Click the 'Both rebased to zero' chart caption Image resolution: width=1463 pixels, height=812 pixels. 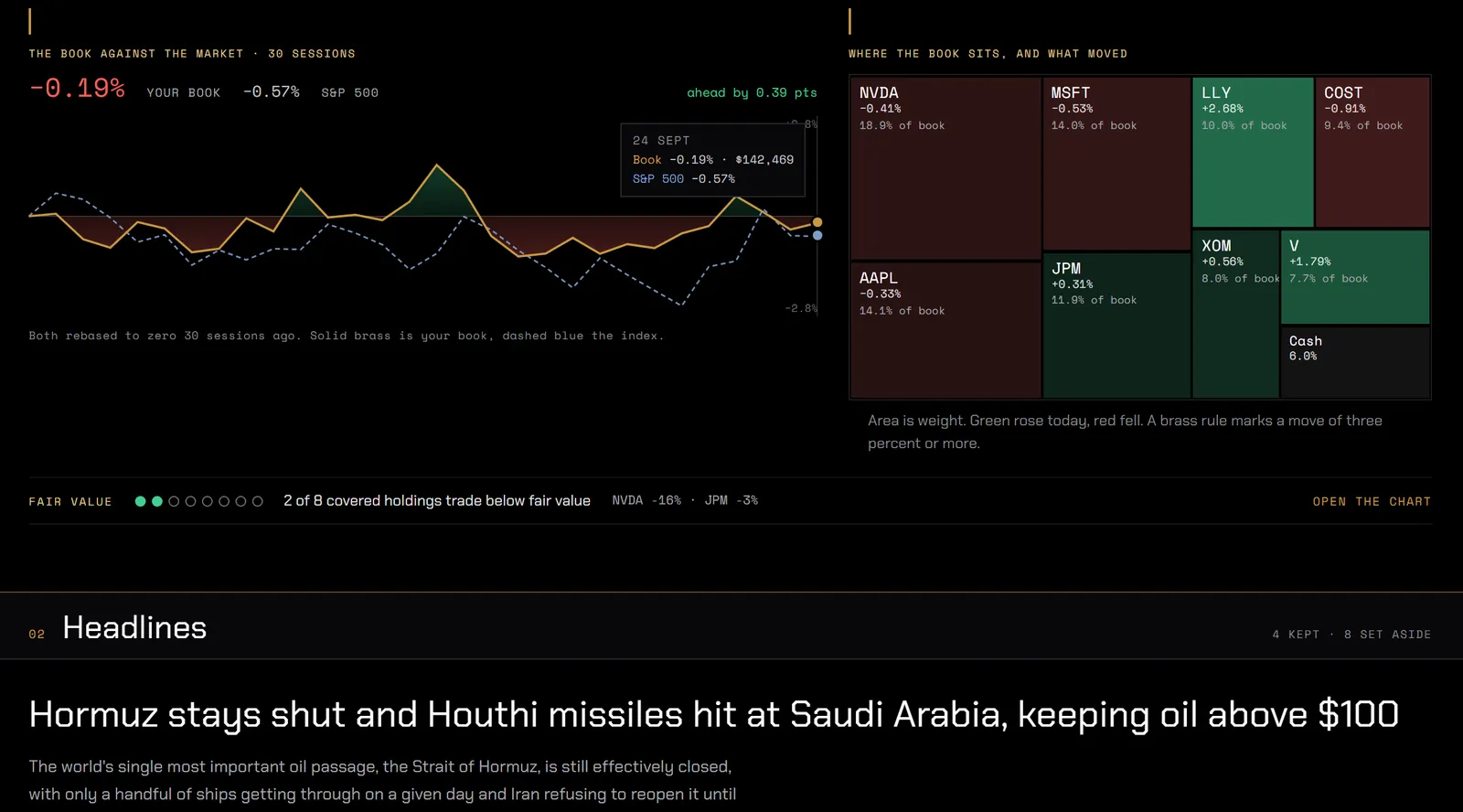346,337
